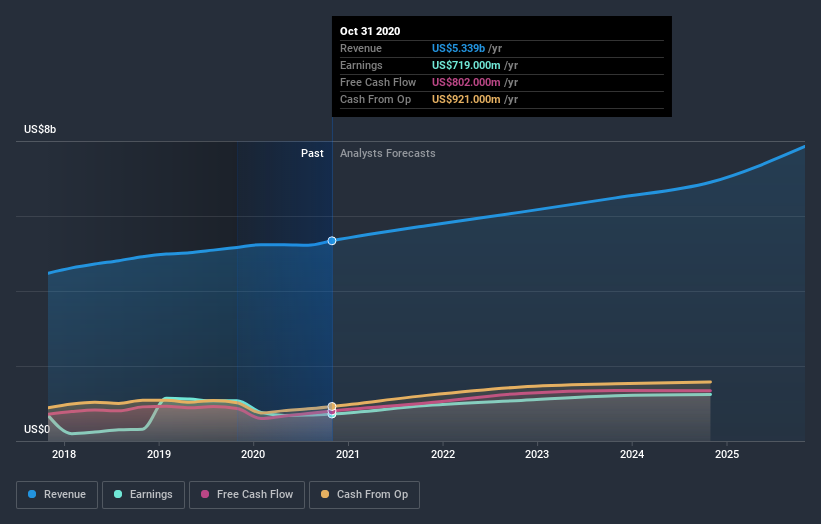Click the 2021 x-axis label
Screen dimensions: 821x524
348,454
